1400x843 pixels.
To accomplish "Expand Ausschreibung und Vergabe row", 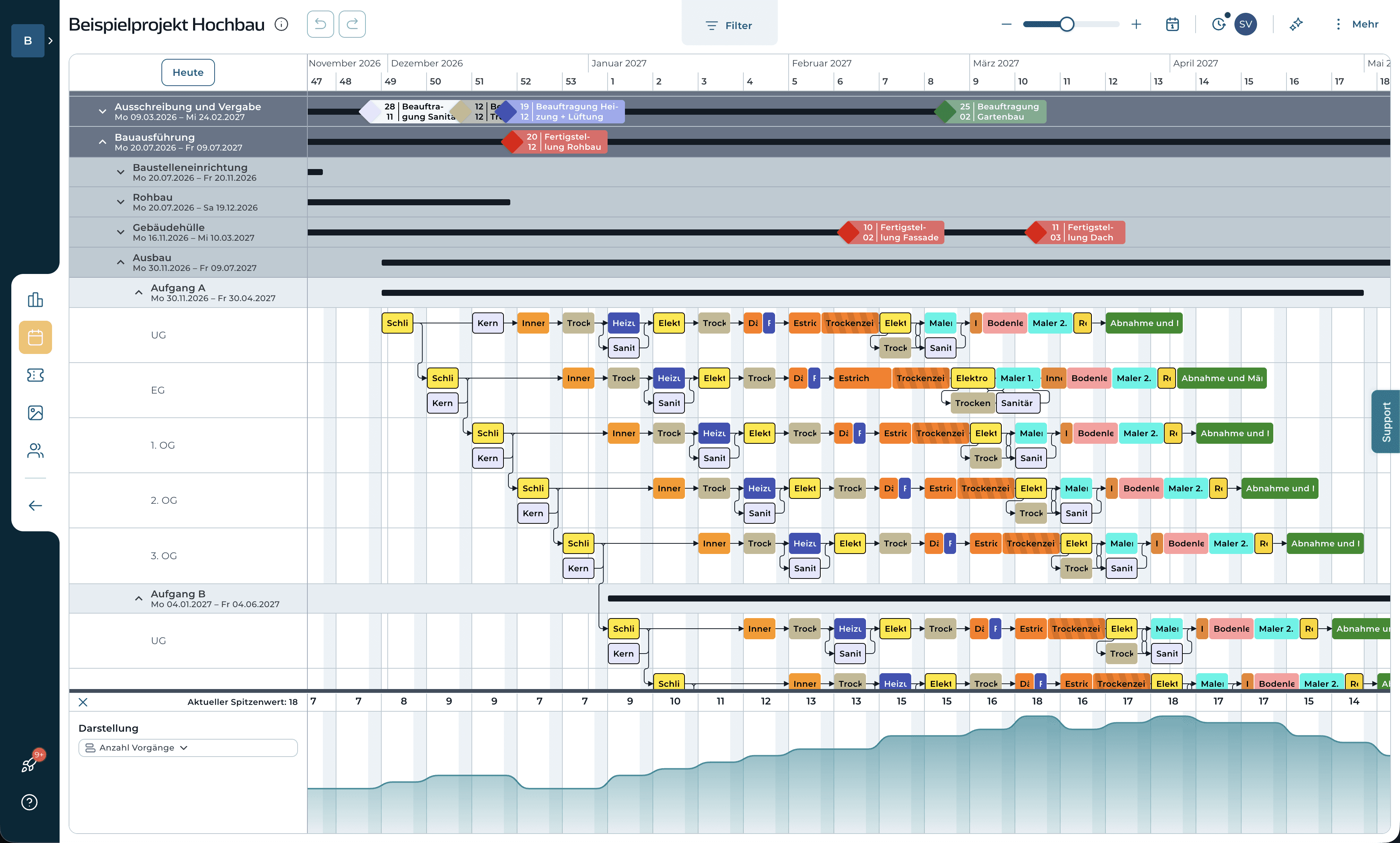I will (x=102, y=111).
